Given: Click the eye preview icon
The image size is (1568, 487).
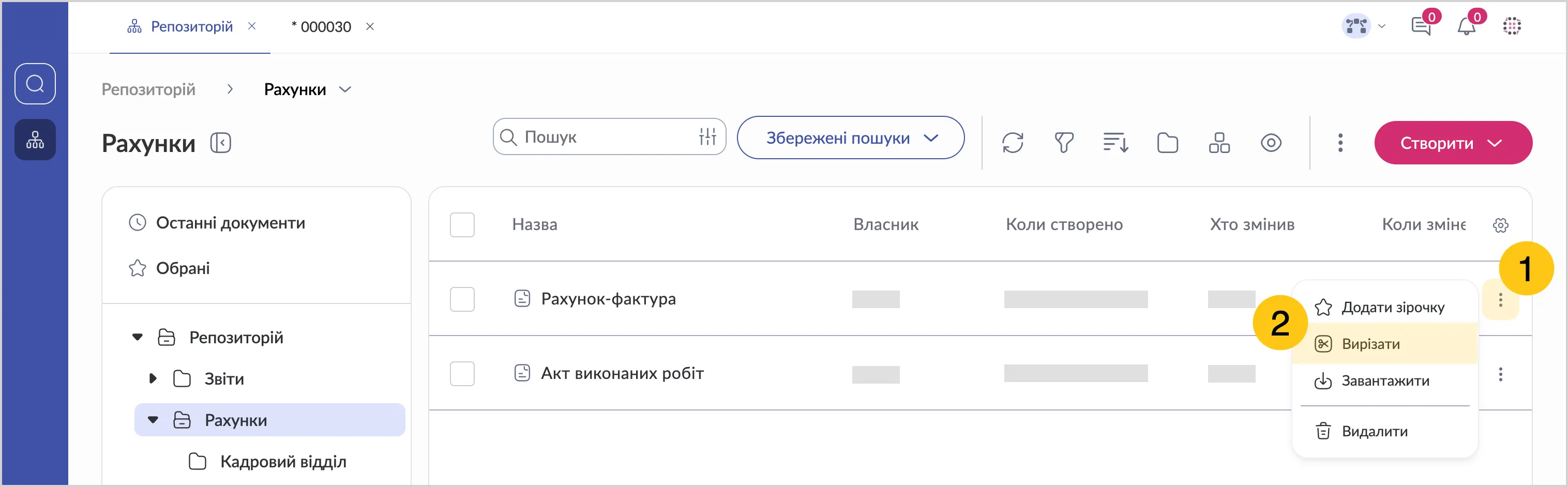Looking at the screenshot, I should pos(1270,143).
